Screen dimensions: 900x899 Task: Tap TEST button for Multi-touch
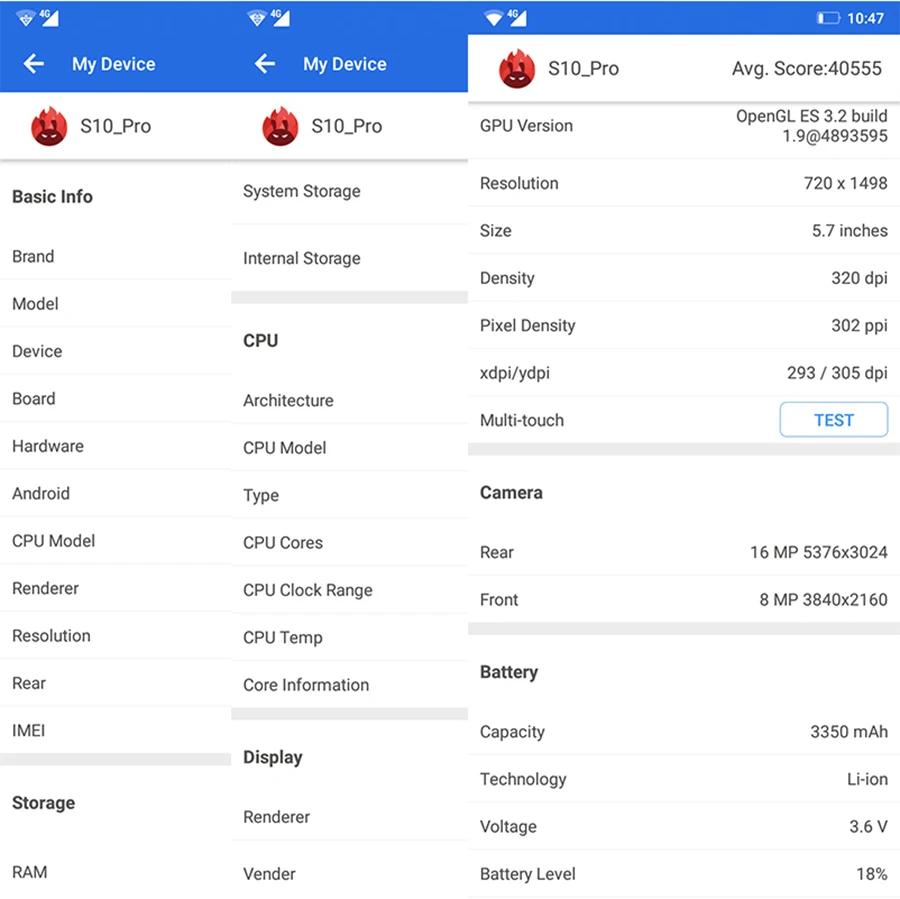click(833, 420)
